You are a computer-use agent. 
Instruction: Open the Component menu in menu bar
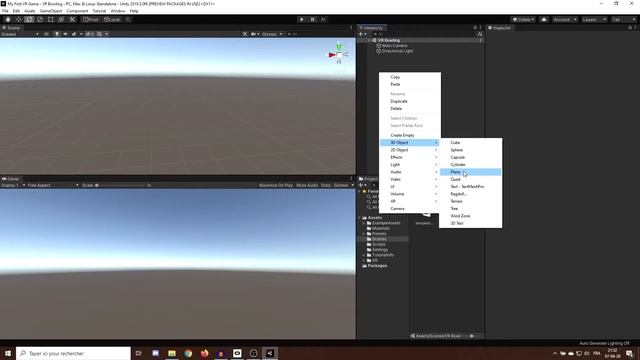(77, 11)
